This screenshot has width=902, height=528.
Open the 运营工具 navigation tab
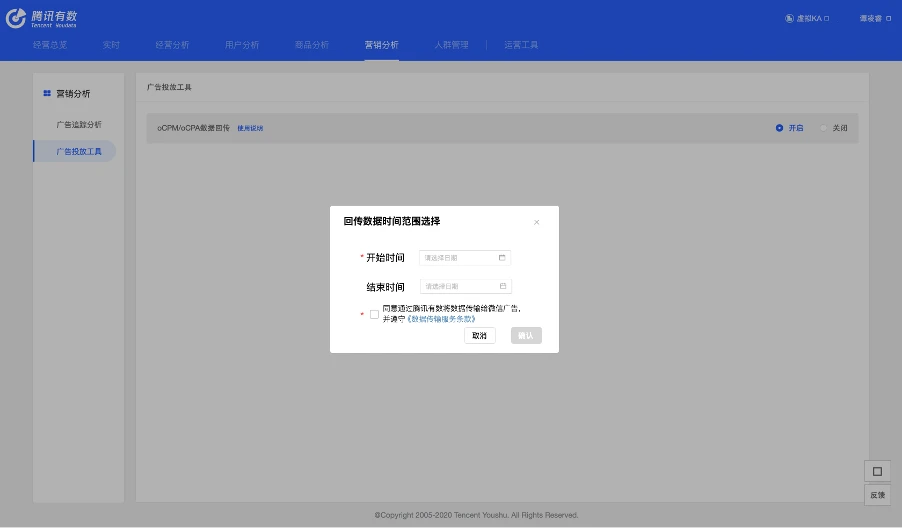click(x=520, y=45)
